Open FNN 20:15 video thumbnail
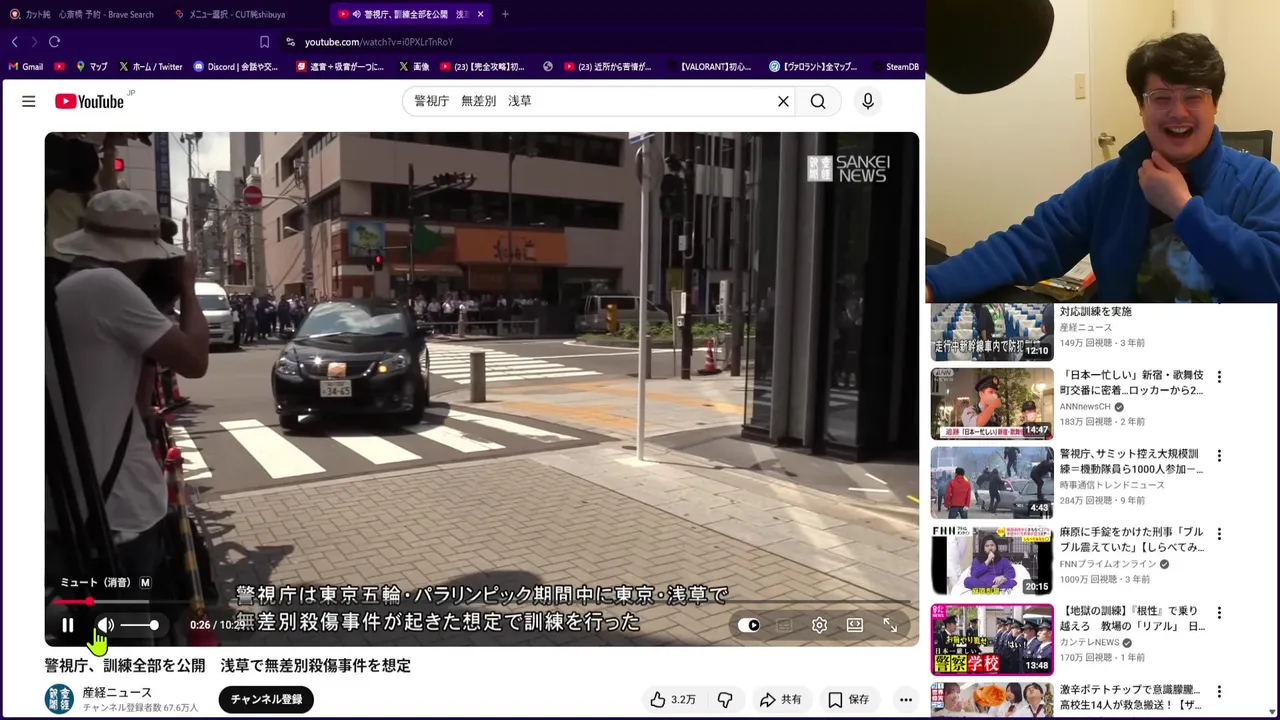This screenshot has width=1280, height=720. pyautogui.click(x=992, y=561)
